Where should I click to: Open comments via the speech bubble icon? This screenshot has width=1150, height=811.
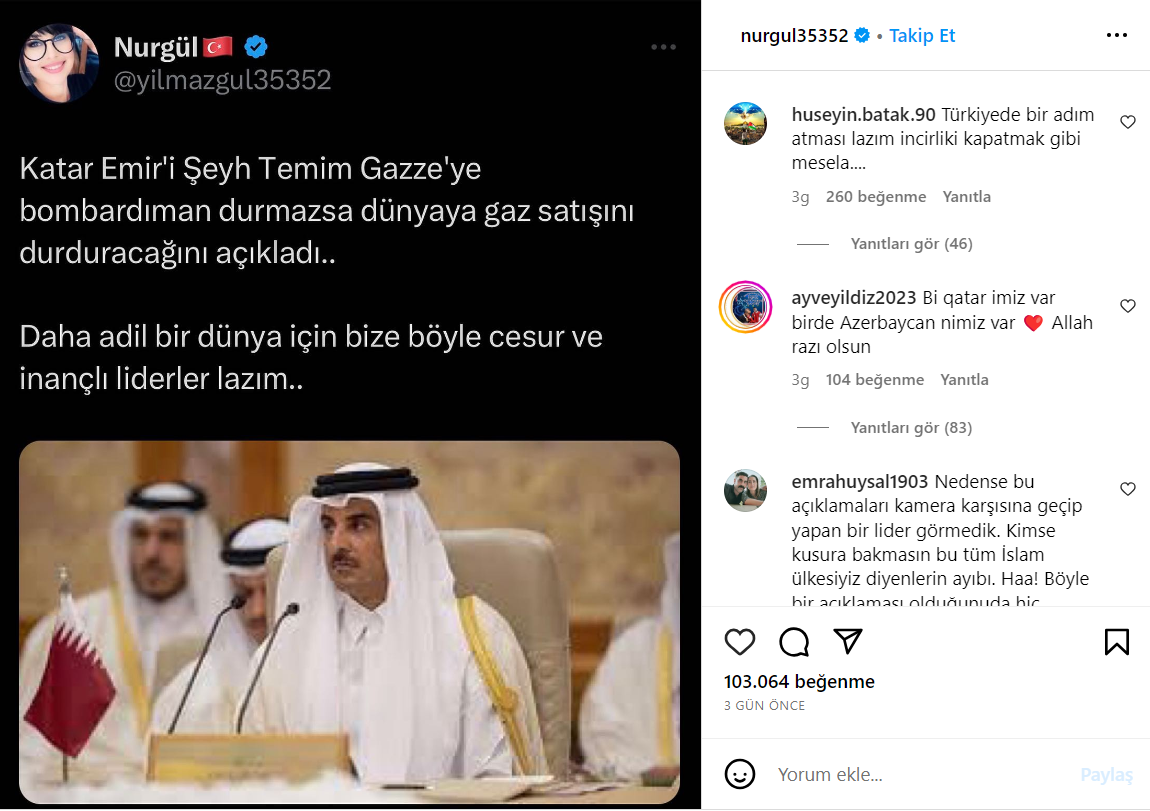pyautogui.click(x=794, y=642)
